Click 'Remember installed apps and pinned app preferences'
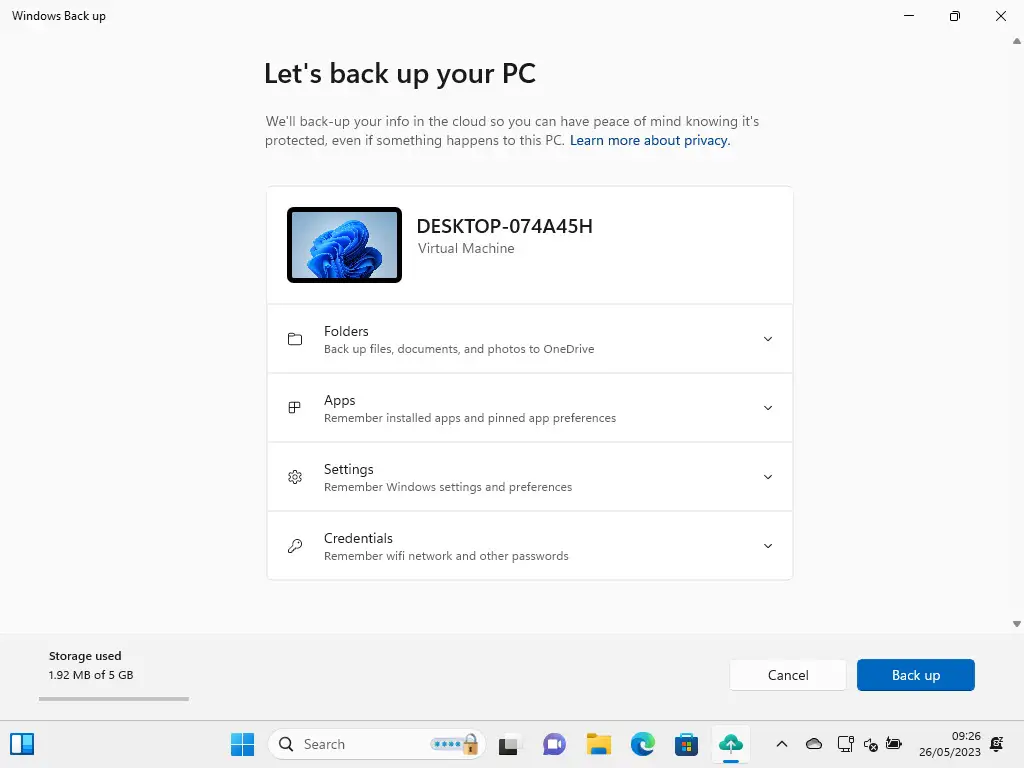Viewport: 1024px width, 768px height. coord(470,418)
